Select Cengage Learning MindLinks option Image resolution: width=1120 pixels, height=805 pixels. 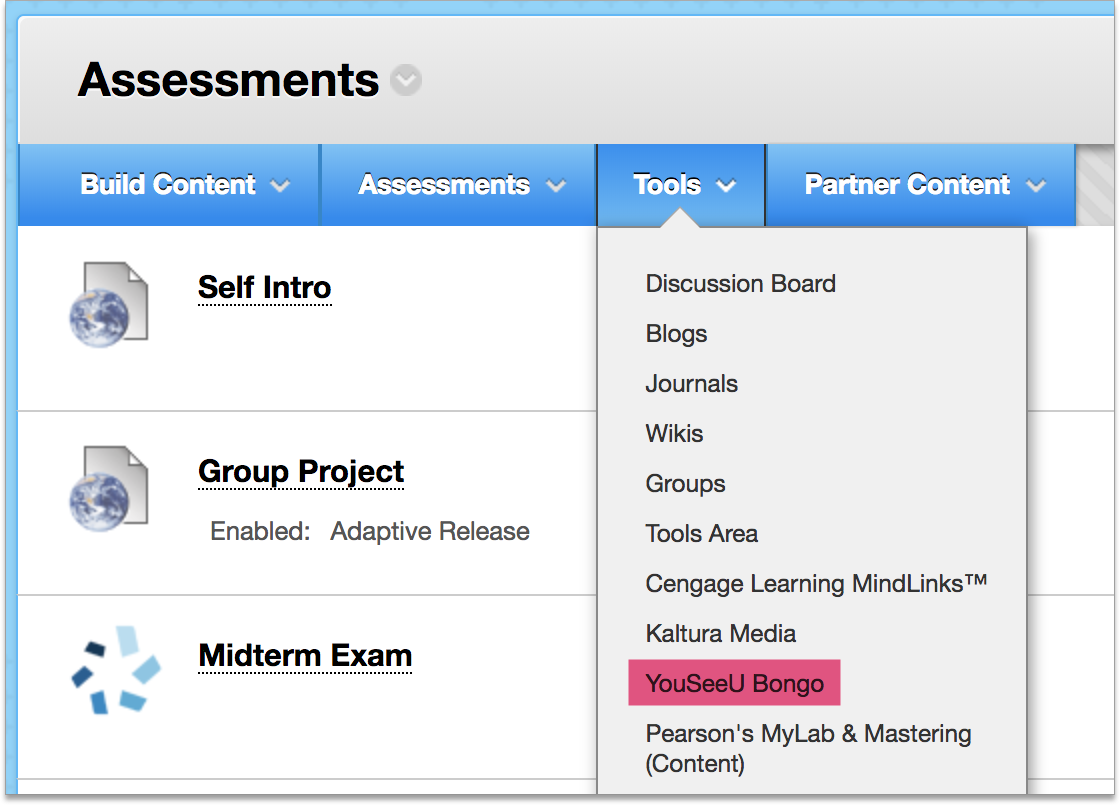point(816,584)
